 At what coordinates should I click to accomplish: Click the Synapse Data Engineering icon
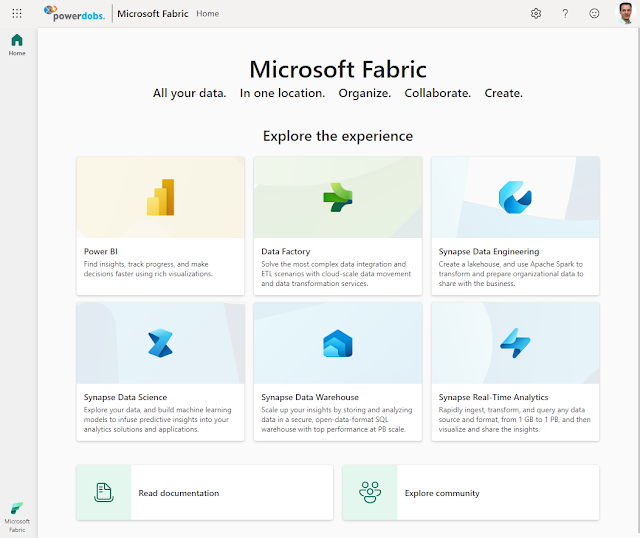tap(515, 197)
